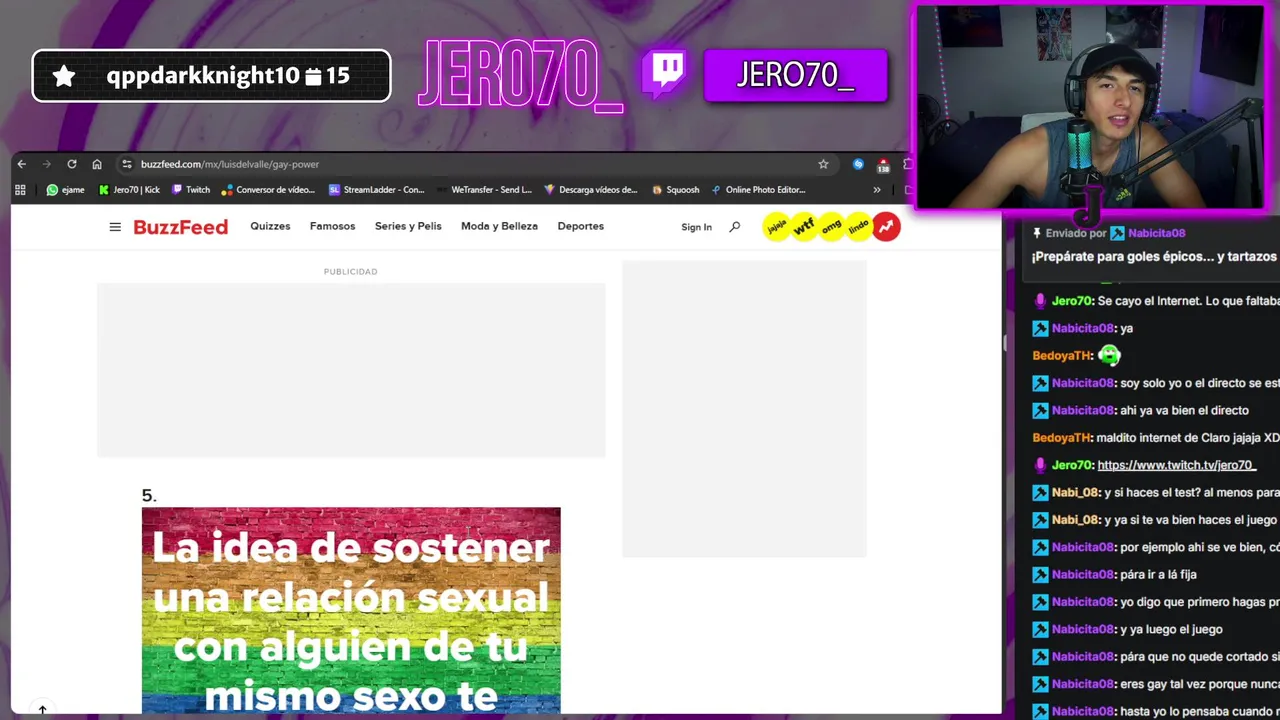Open the Series y Pelis section
The width and height of the screenshot is (1280, 720).
[x=408, y=226]
